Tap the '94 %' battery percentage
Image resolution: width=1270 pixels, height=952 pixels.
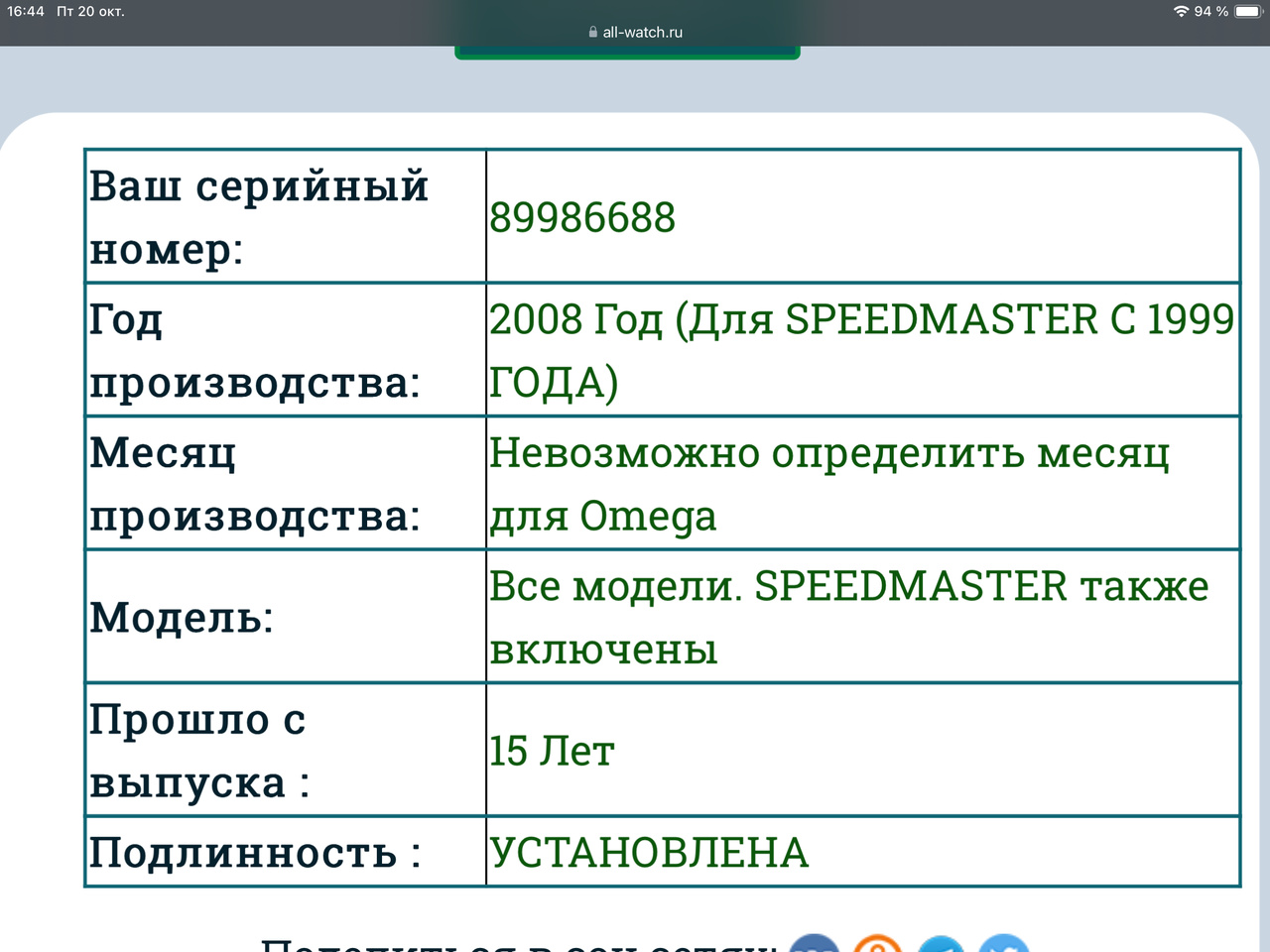pos(1211,11)
